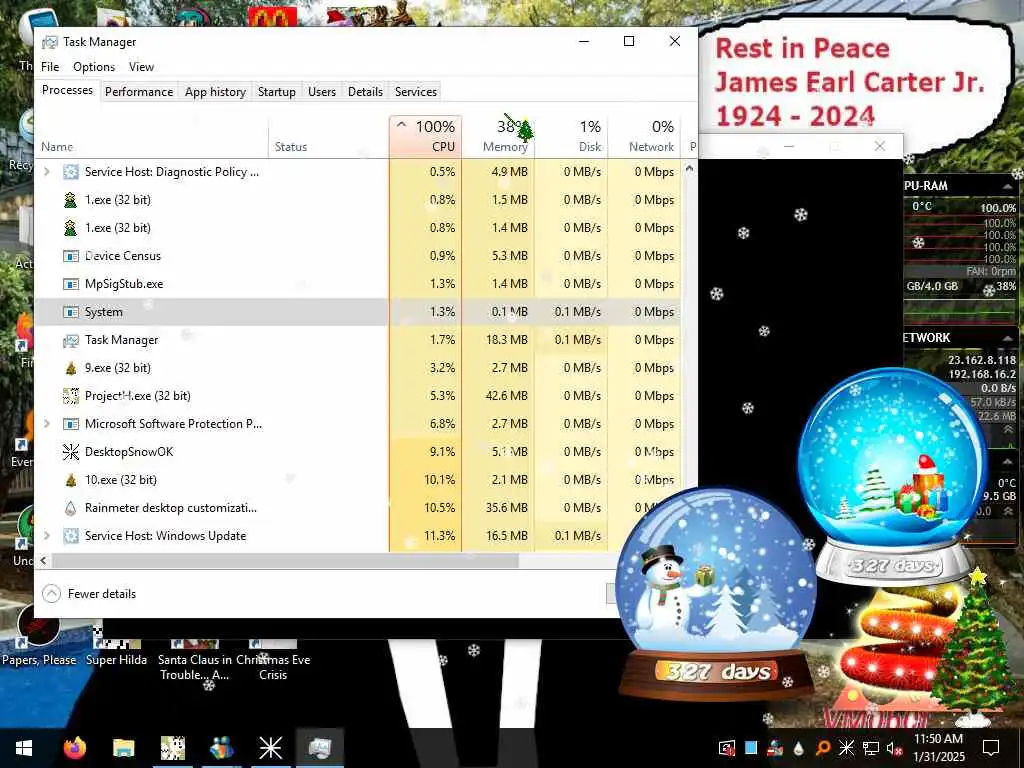
Task: Click the MpSigStub.exe process icon
Action: (71, 284)
